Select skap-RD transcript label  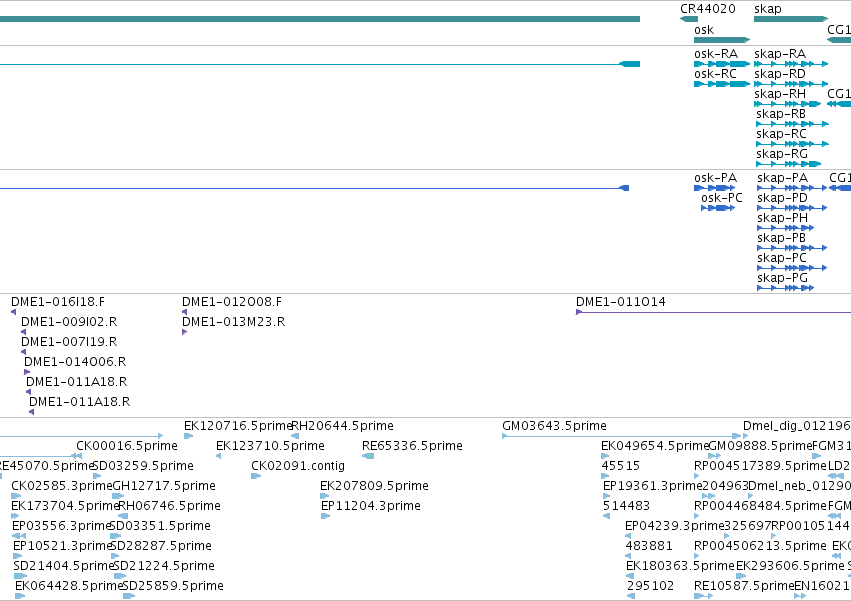780,74
